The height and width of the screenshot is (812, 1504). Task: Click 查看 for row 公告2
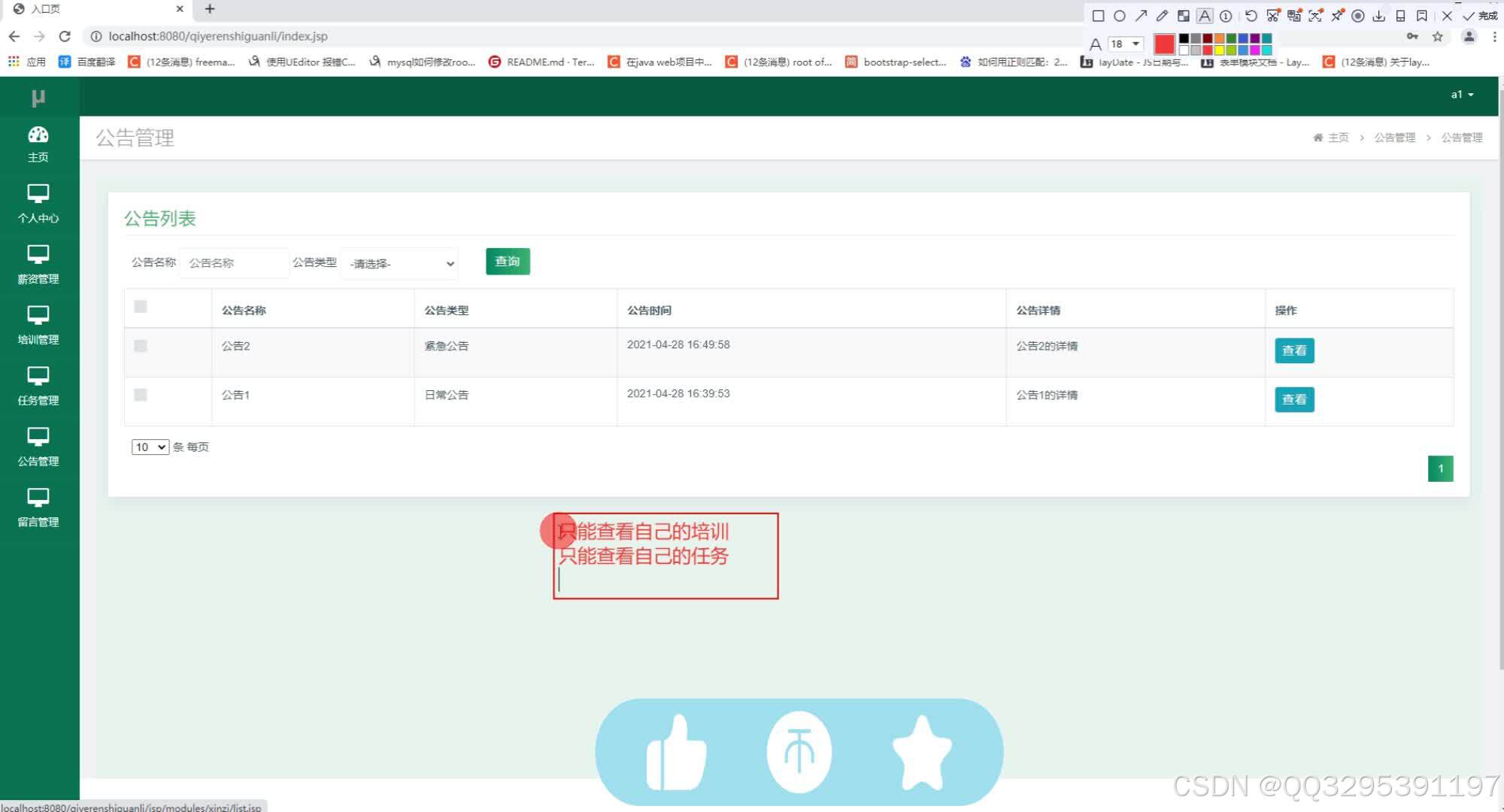[1294, 350]
